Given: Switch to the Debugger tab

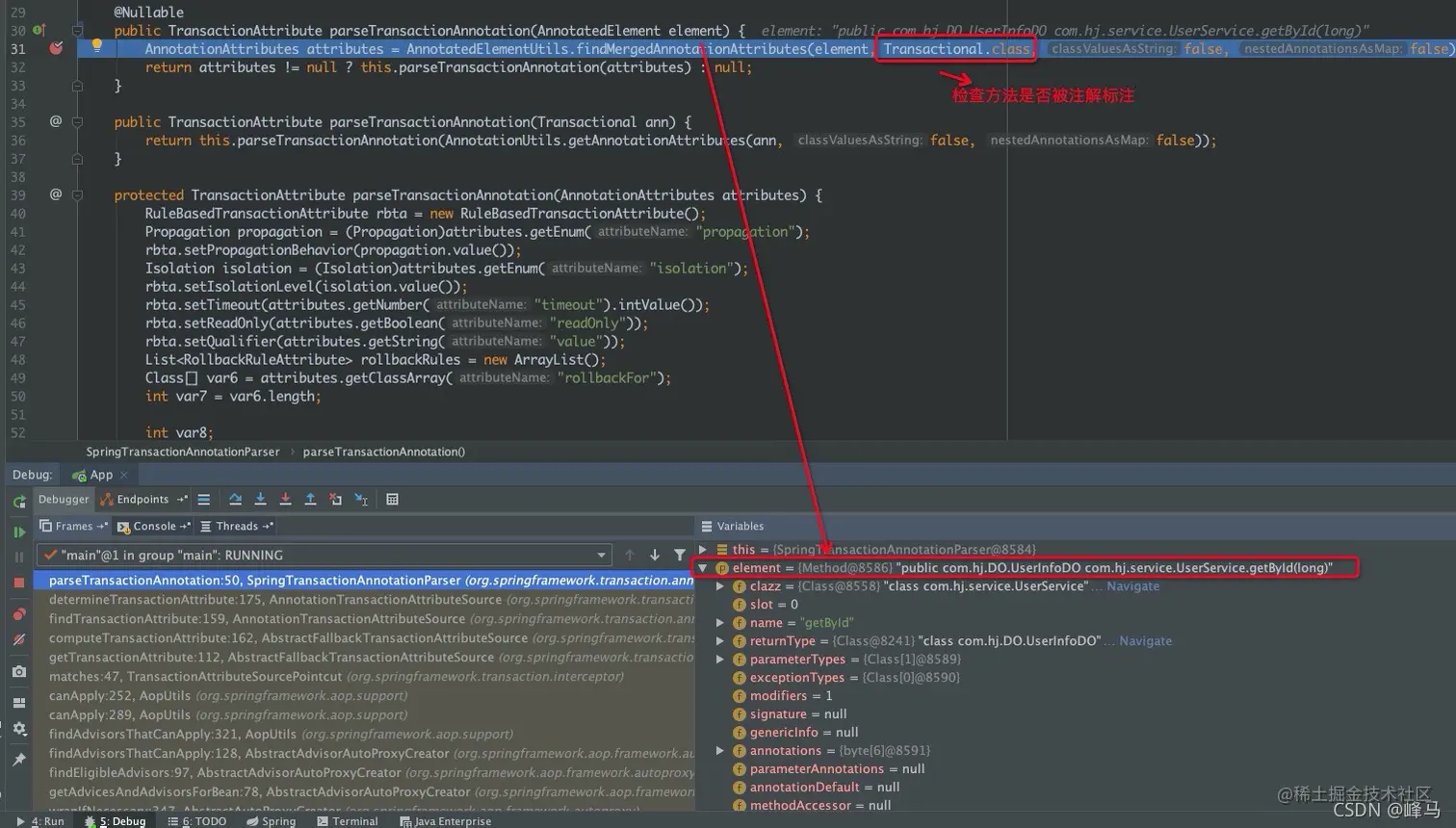Looking at the screenshot, I should coord(64,499).
